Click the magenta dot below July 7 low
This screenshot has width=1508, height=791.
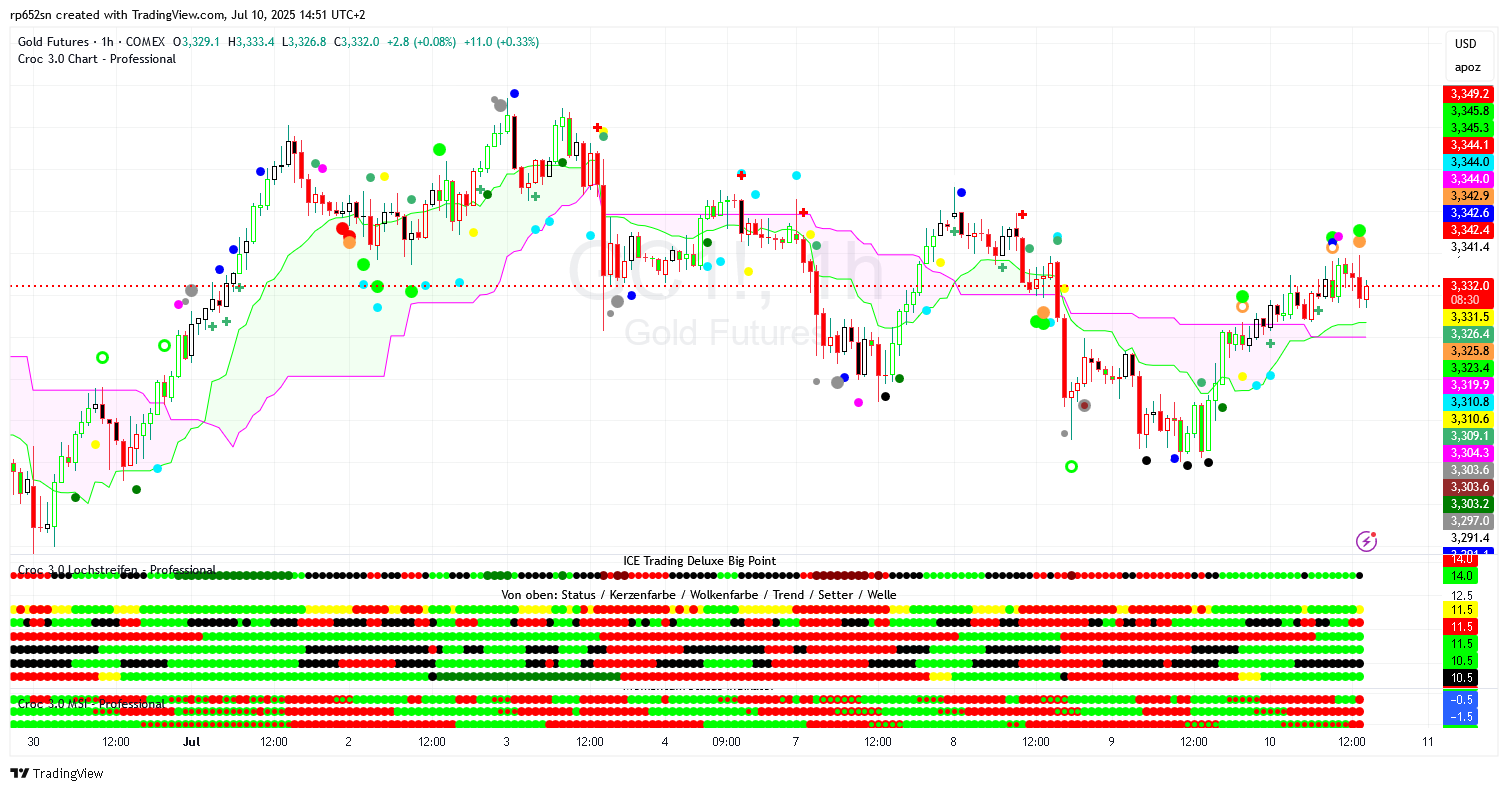pyautogui.click(x=858, y=402)
